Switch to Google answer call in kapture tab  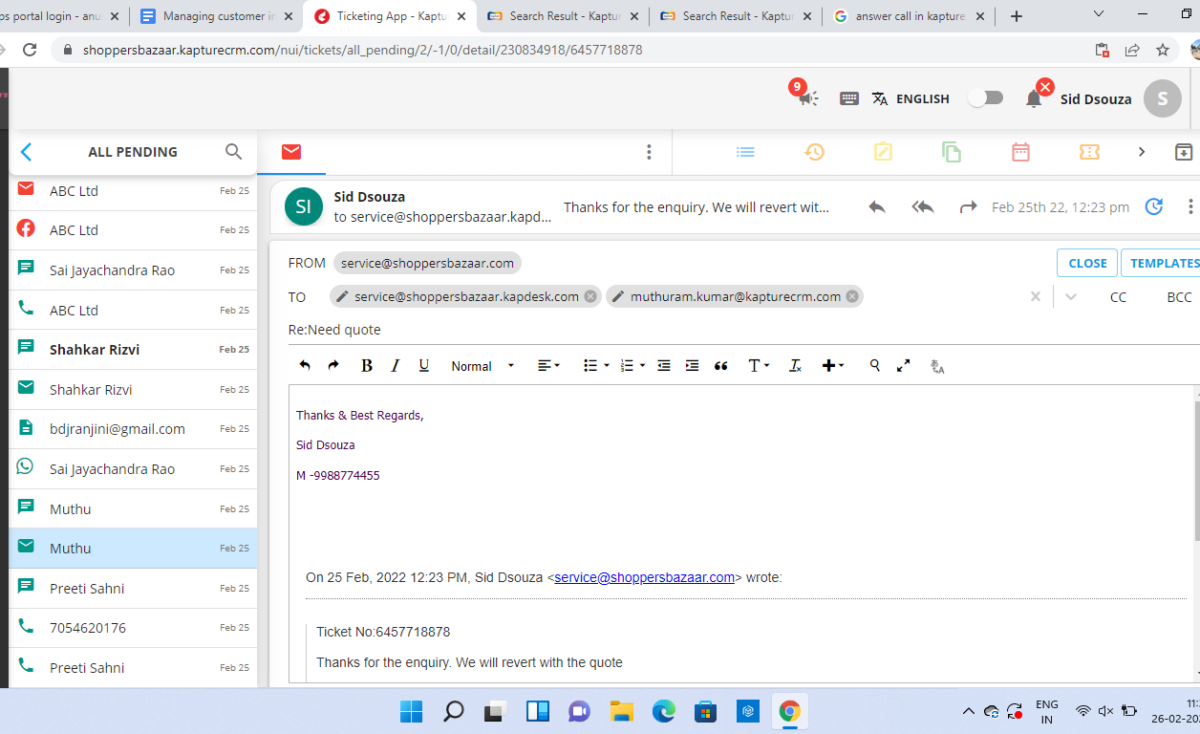[x=907, y=16]
